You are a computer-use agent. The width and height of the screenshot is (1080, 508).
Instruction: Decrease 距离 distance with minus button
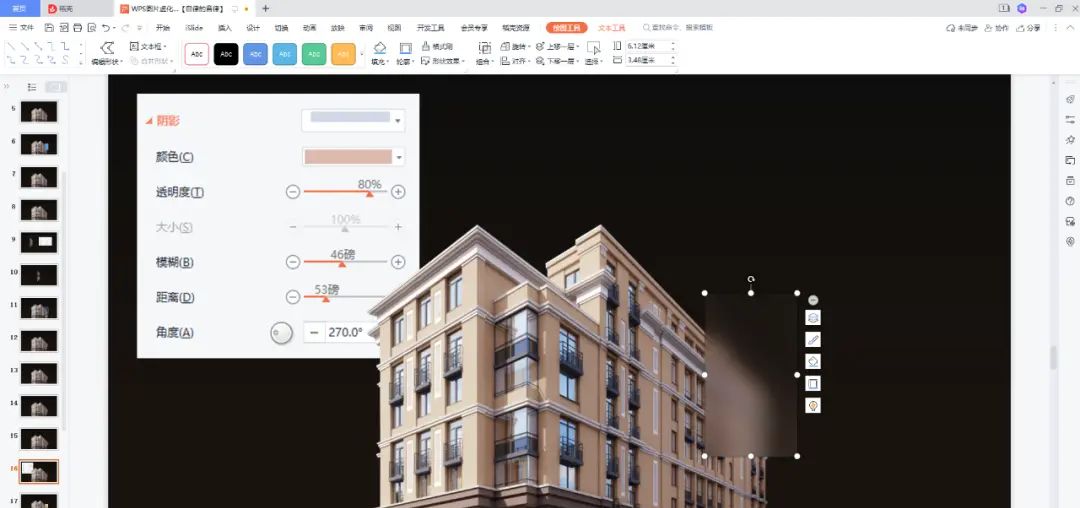(293, 297)
